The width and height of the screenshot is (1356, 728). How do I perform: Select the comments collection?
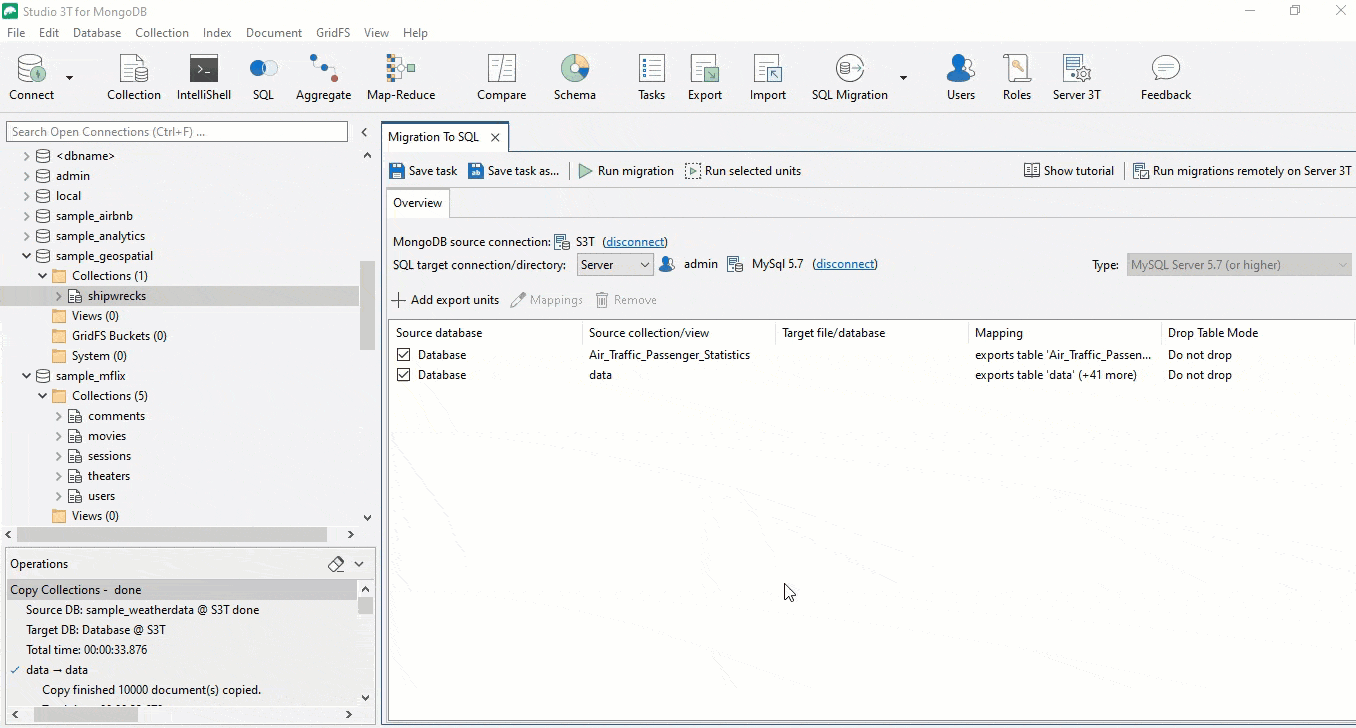(116, 416)
